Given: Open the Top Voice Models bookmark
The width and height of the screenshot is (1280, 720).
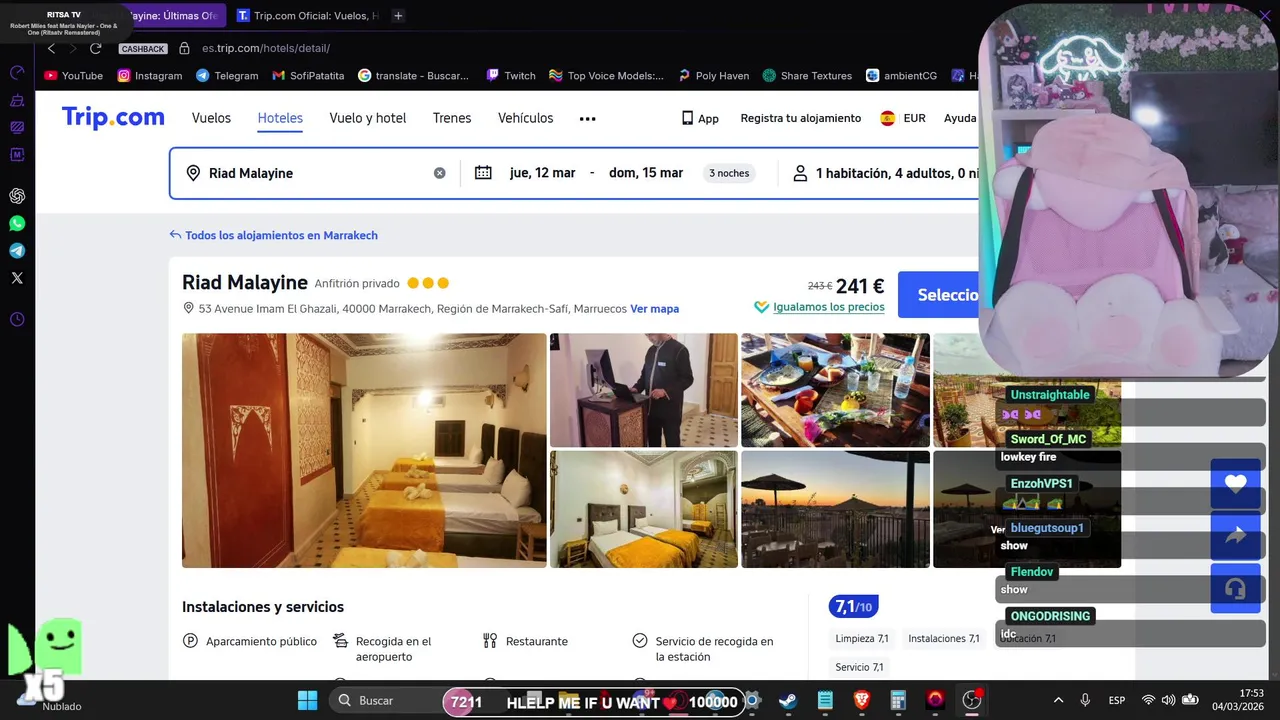Looking at the screenshot, I should pyautogui.click(x=606, y=75).
